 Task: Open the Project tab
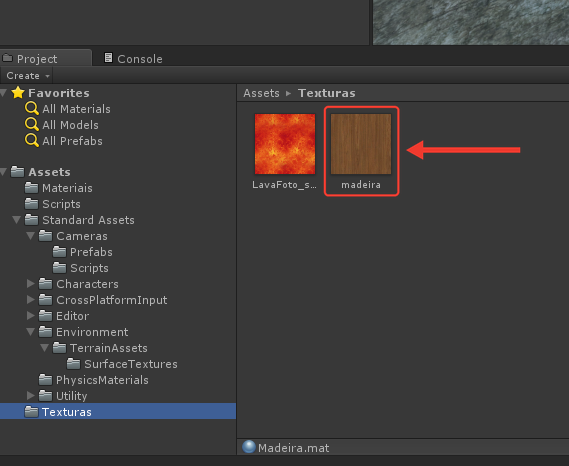(45, 58)
